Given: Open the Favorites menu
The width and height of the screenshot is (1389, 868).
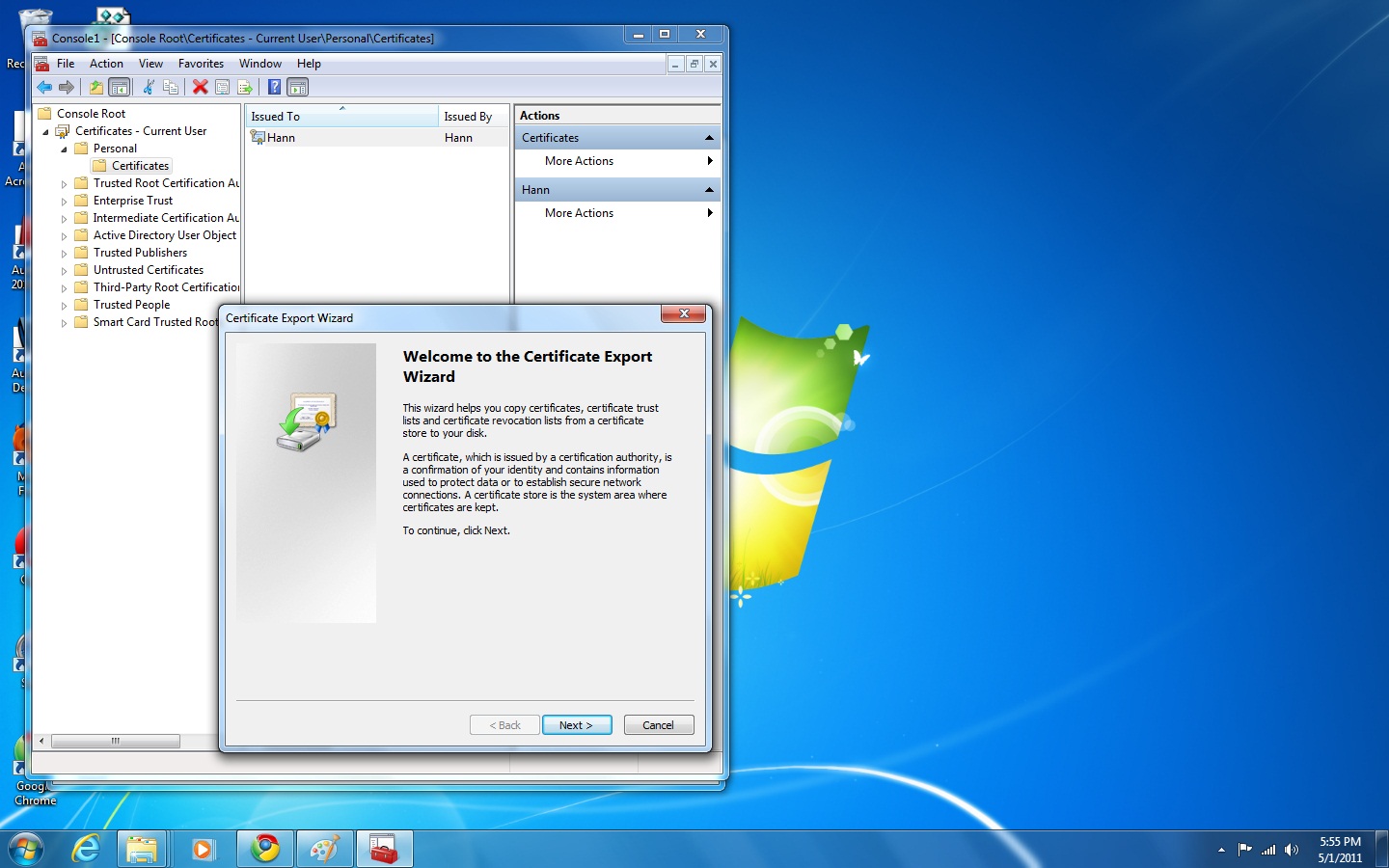Looking at the screenshot, I should 201,64.
